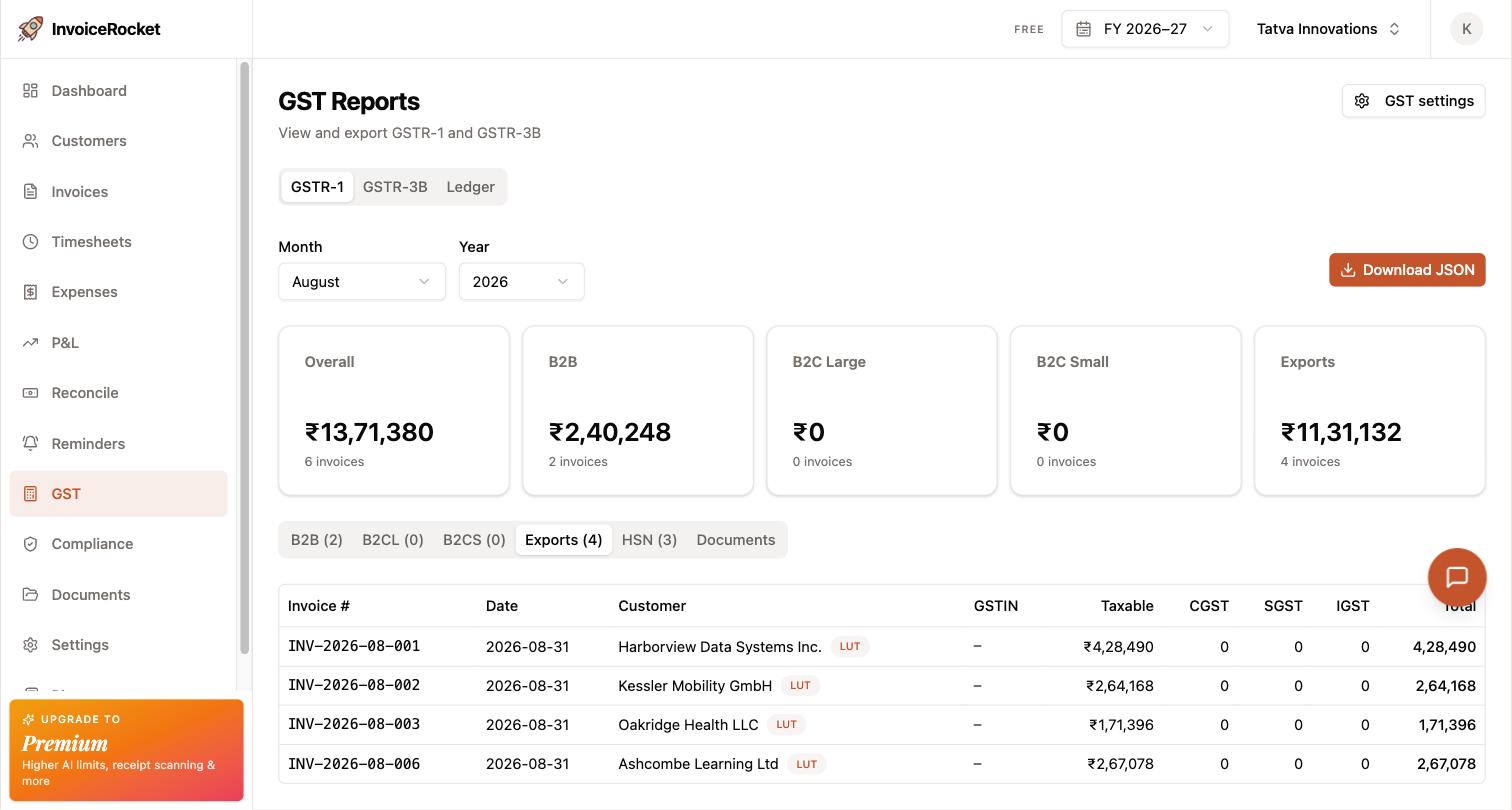Click the LUT badge beside Kessler Mobility GmbH
The height and width of the screenshot is (810, 1512).
point(800,686)
